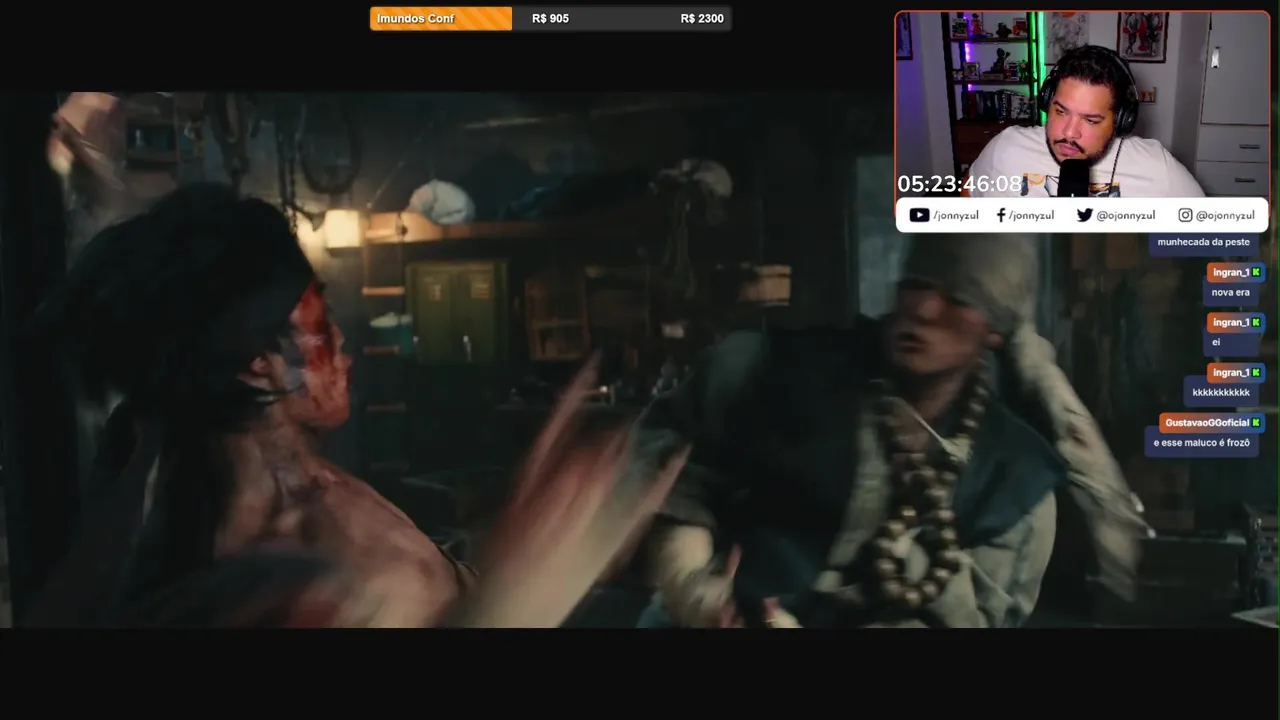Select ingran_1 name above "kkkkkkkkkkk"
1280x720 pixels.
pos(1230,373)
